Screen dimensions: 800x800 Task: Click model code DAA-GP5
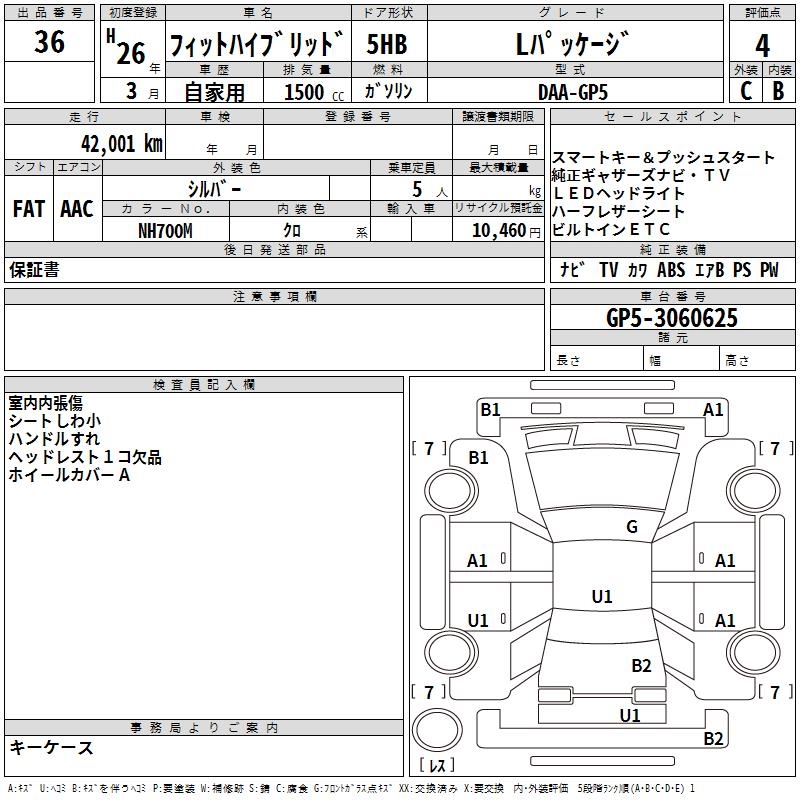(573, 92)
